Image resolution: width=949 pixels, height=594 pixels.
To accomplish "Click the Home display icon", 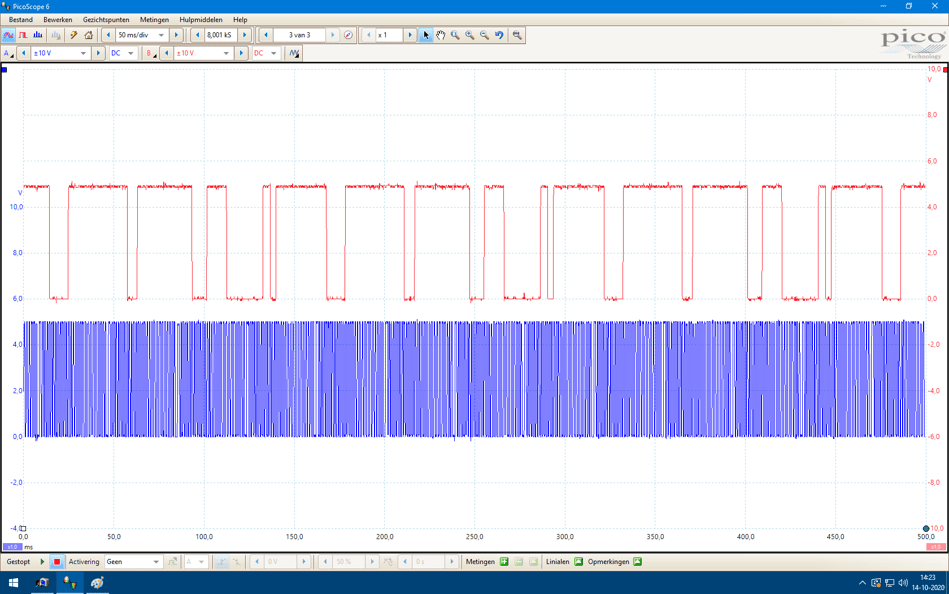I will coord(89,35).
